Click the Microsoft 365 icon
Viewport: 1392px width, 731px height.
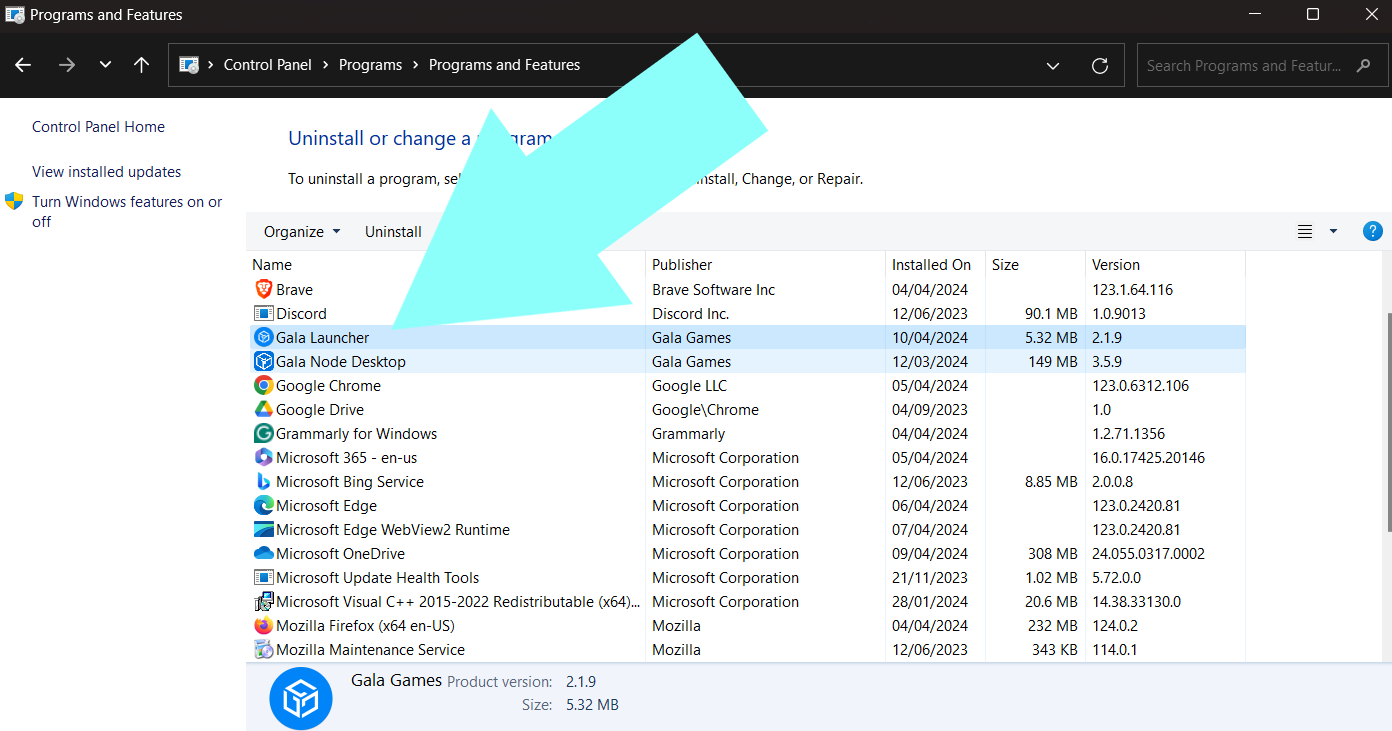[263, 457]
